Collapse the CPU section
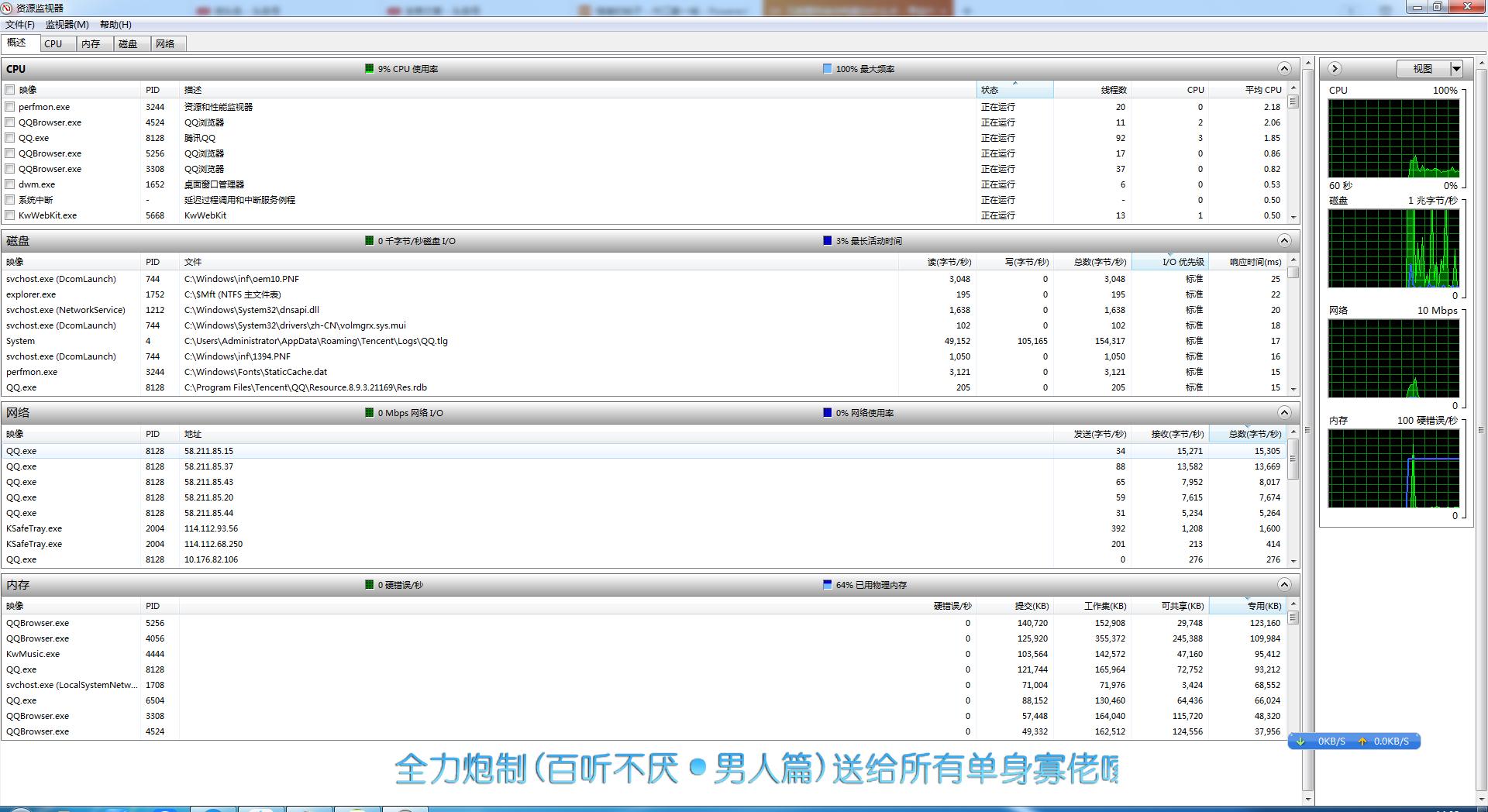Viewport: 1488px width, 812px height. 1284,68
